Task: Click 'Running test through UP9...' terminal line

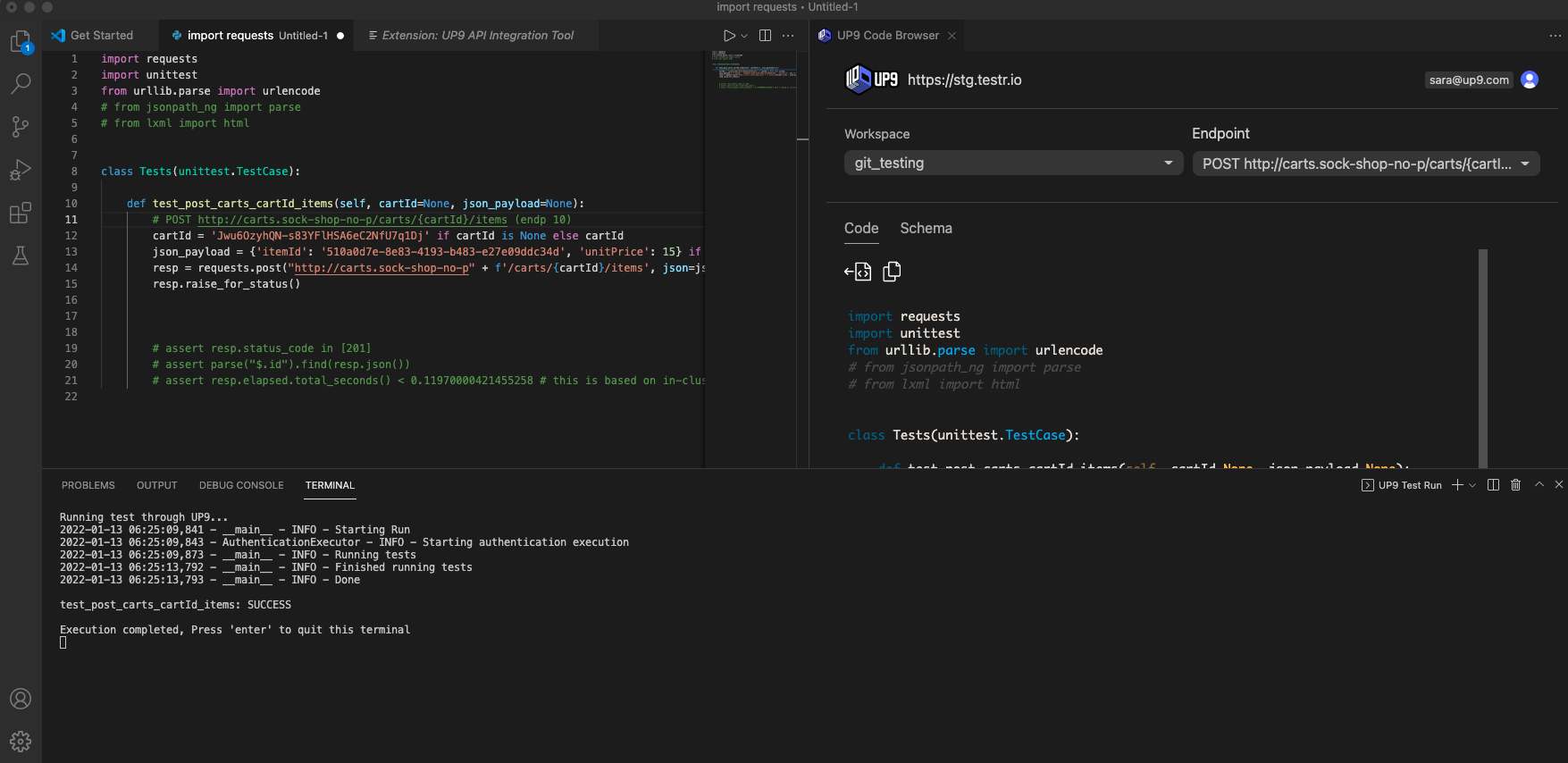Action: [x=144, y=517]
